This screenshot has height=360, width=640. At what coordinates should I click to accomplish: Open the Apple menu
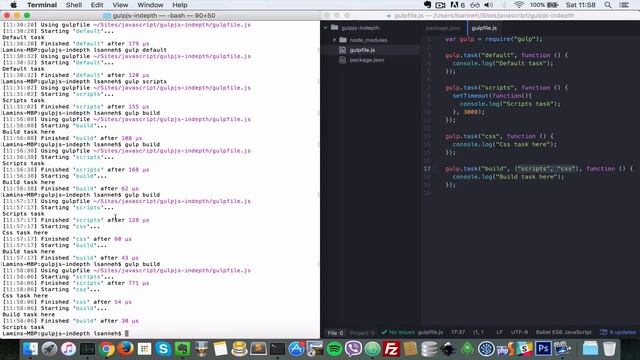13,5
